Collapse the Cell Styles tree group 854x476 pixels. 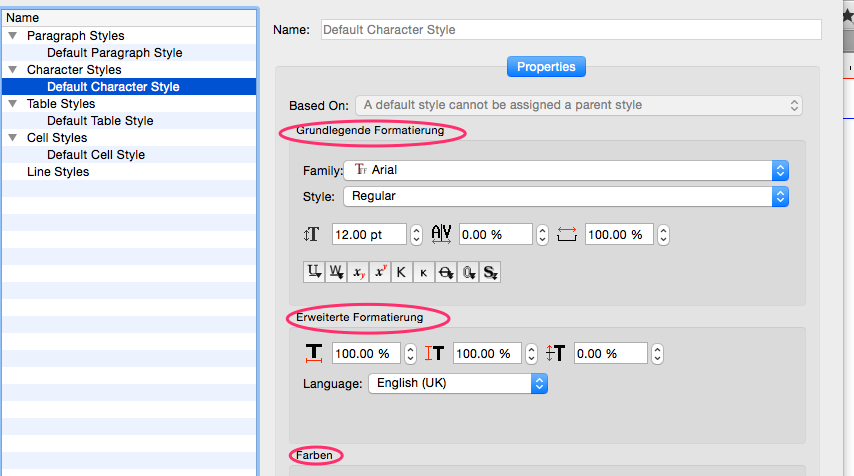12,138
